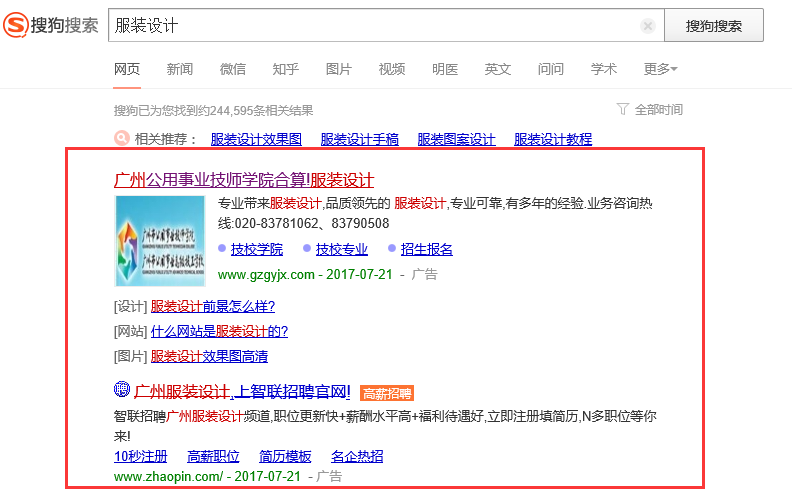Expand the 更多 dropdown menu

tap(661, 69)
